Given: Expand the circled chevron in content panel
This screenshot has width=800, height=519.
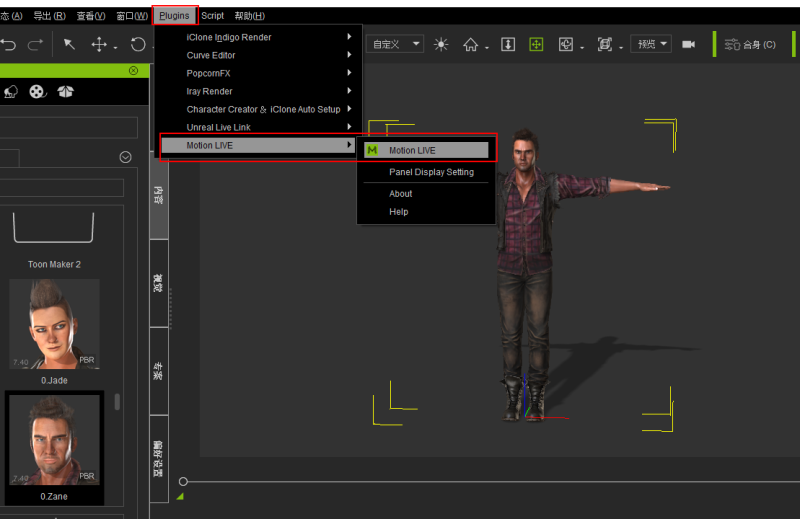Looking at the screenshot, I should tap(125, 157).
